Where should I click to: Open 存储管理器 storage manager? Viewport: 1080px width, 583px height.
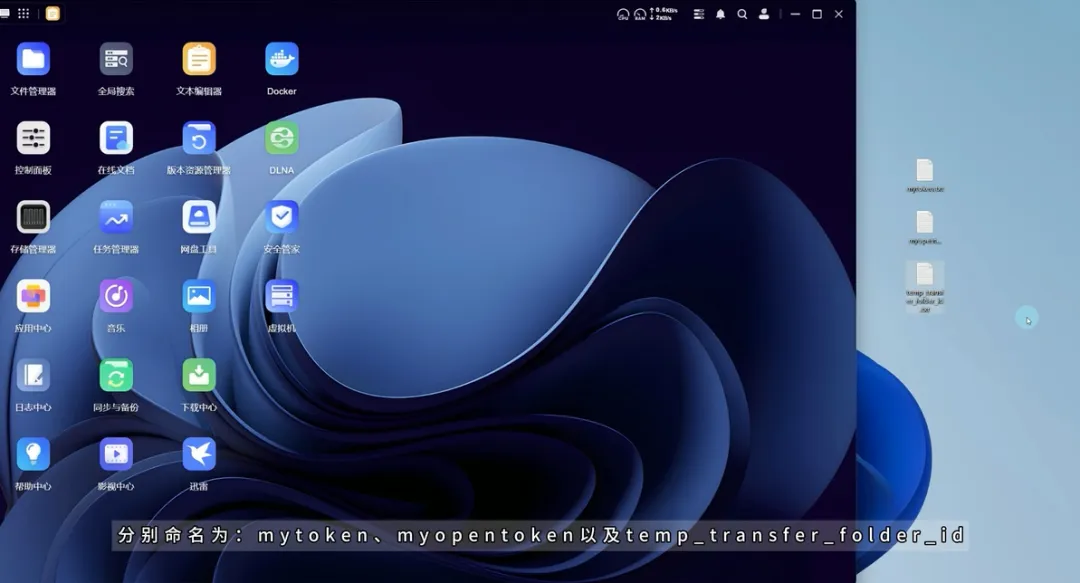click(33, 218)
